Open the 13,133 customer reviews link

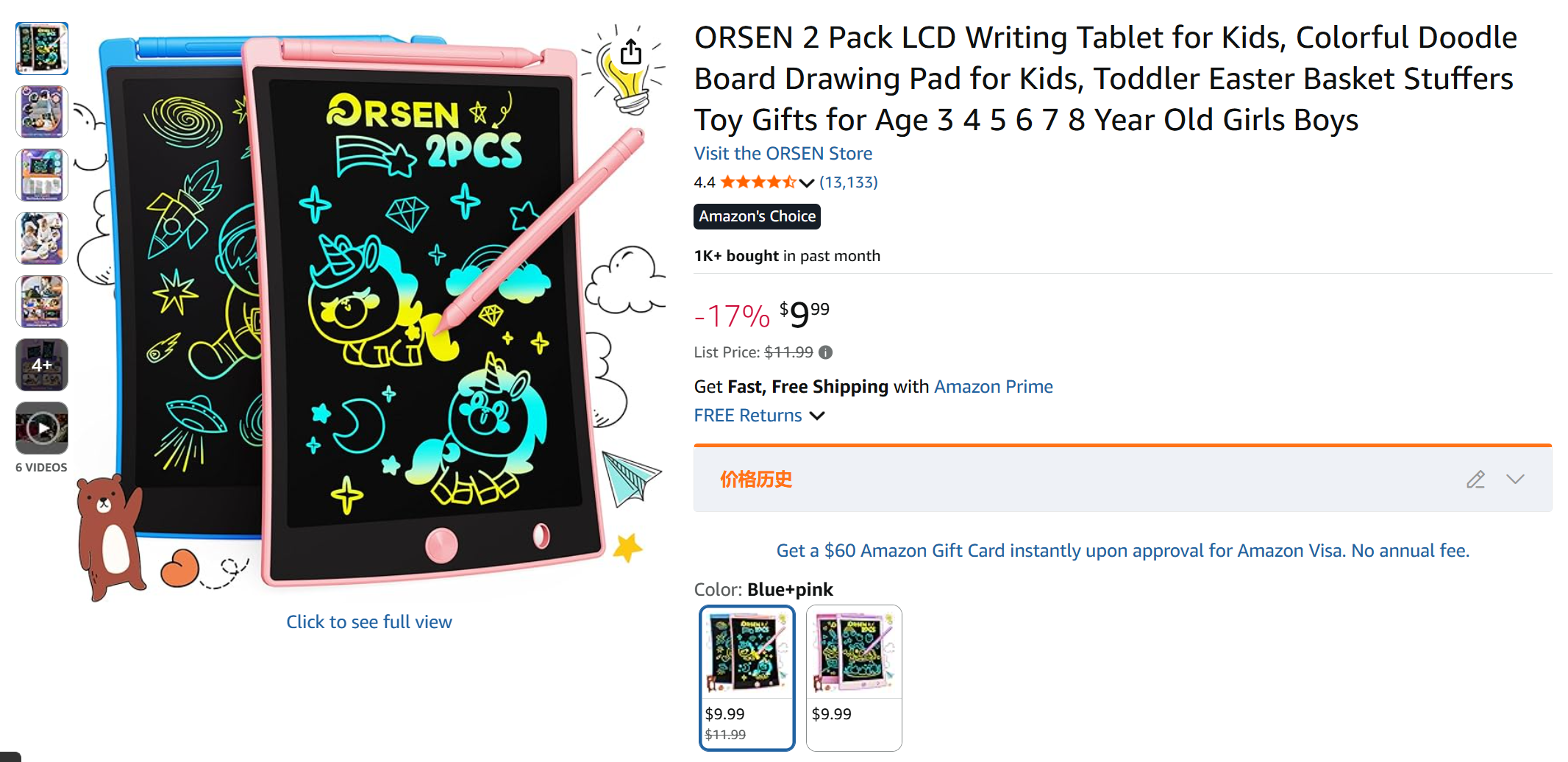pyautogui.click(x=848, y=182)
